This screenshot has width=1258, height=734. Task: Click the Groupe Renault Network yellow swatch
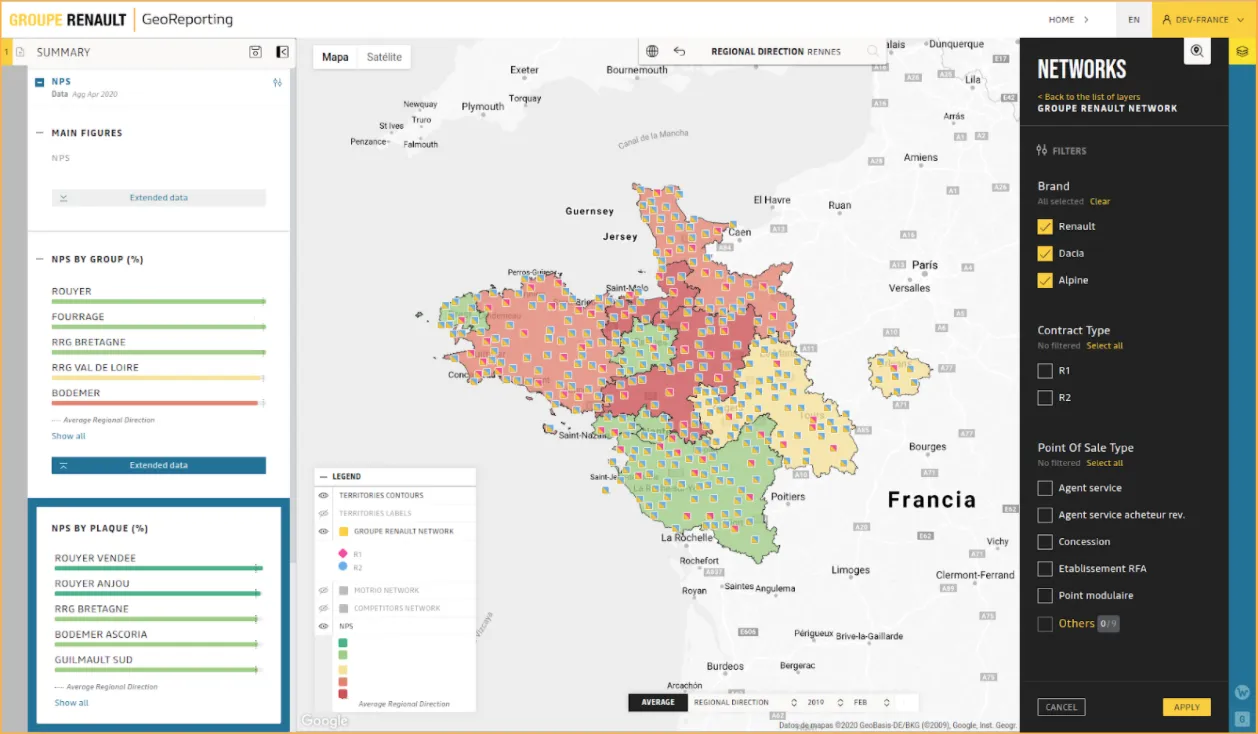[x=343, y=532]
